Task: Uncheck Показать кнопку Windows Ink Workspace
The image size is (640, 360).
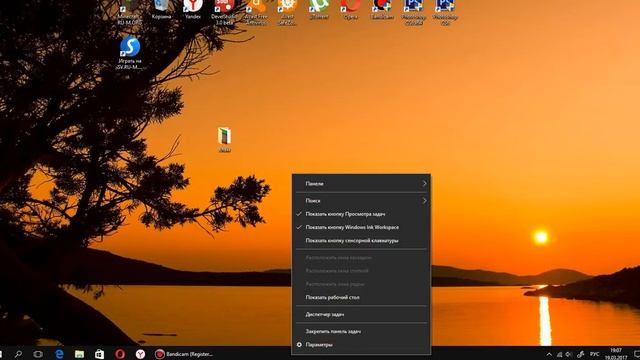Action: click(x=361, y=227)
